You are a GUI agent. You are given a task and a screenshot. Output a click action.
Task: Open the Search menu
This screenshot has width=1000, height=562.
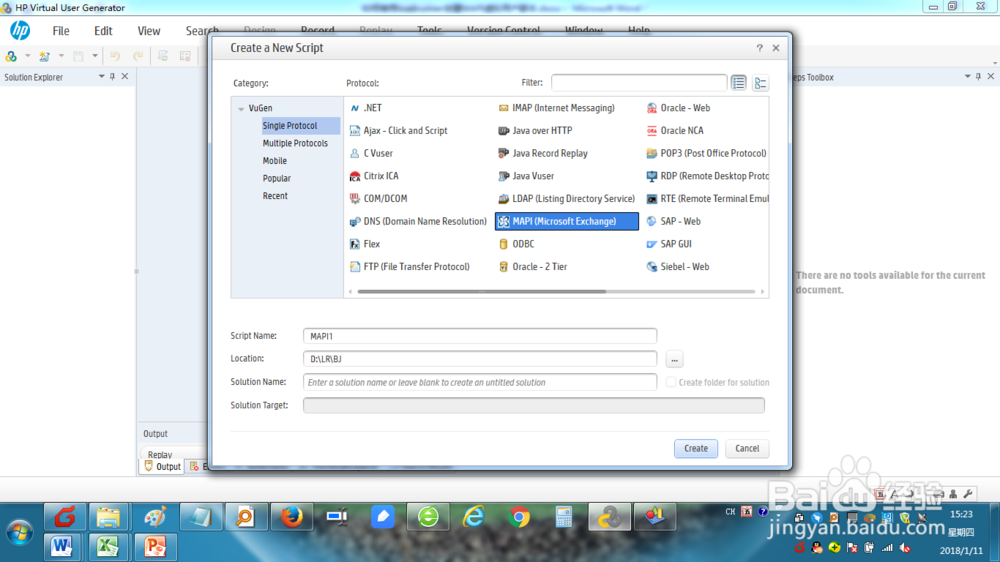(x=202, y=31)
